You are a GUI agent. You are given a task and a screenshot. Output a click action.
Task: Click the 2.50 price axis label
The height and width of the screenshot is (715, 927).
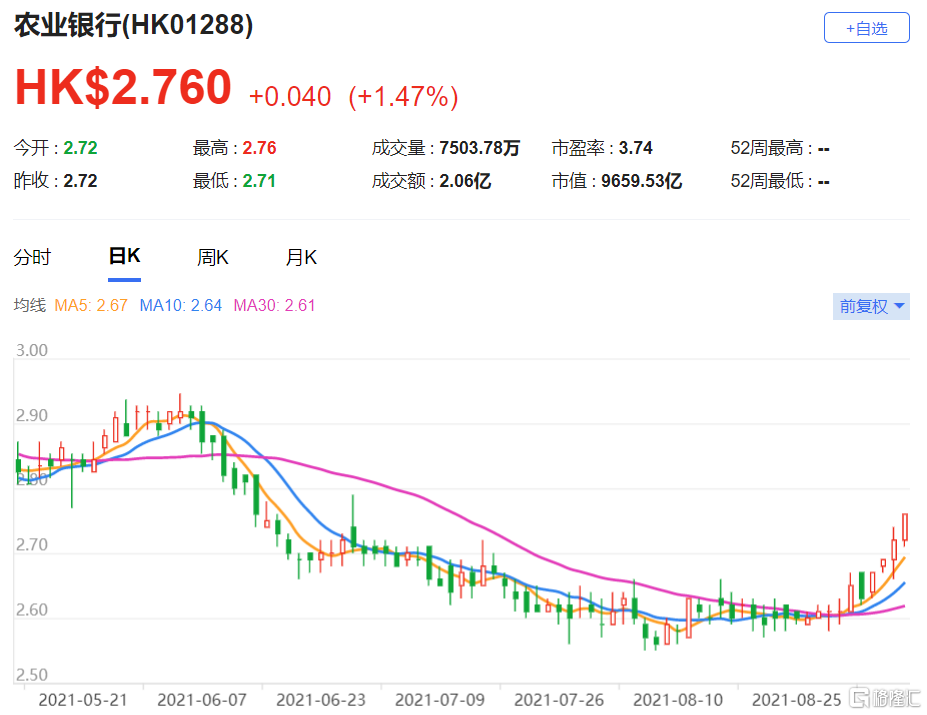point(32,675)
